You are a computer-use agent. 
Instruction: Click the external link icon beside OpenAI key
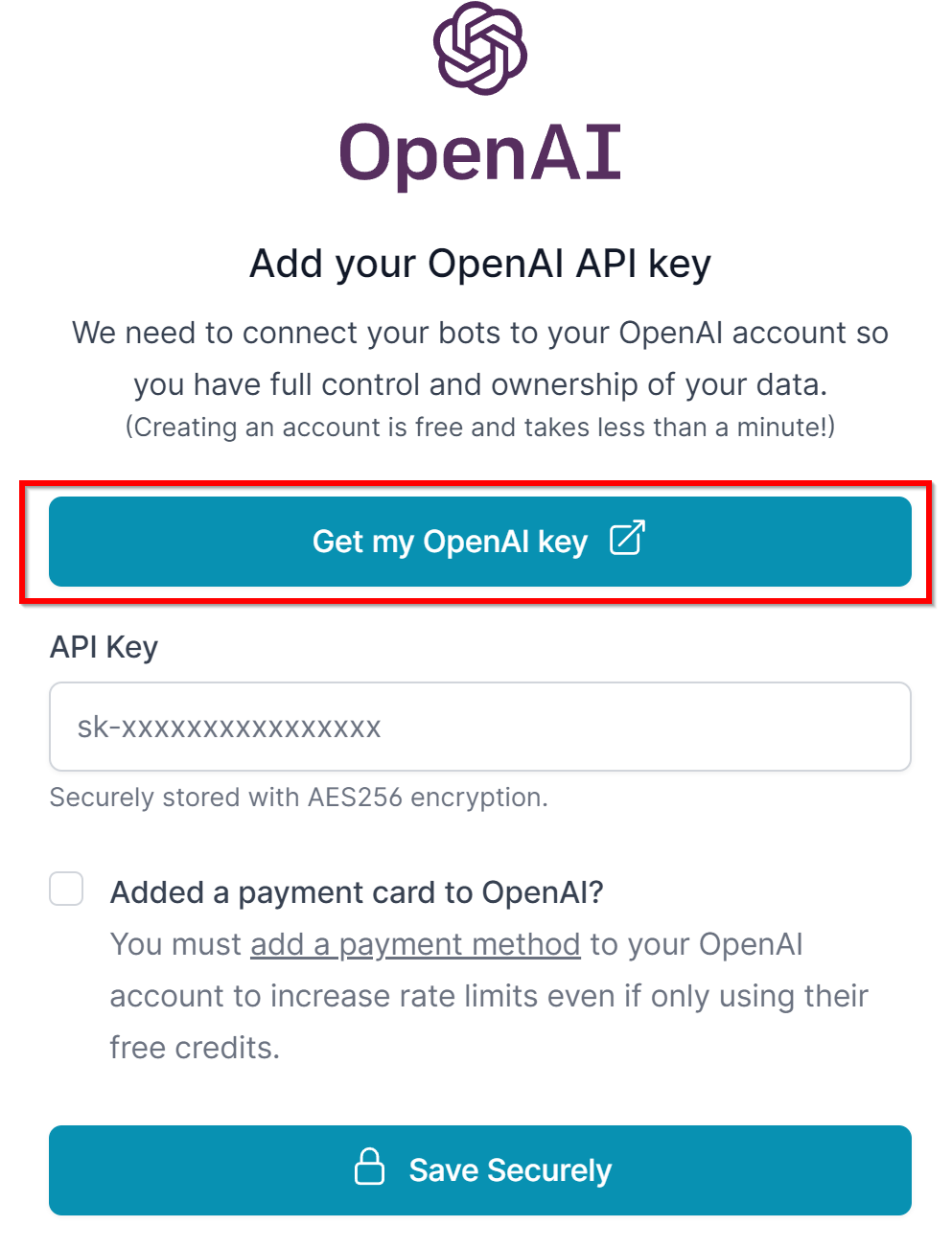click(627, 539)
